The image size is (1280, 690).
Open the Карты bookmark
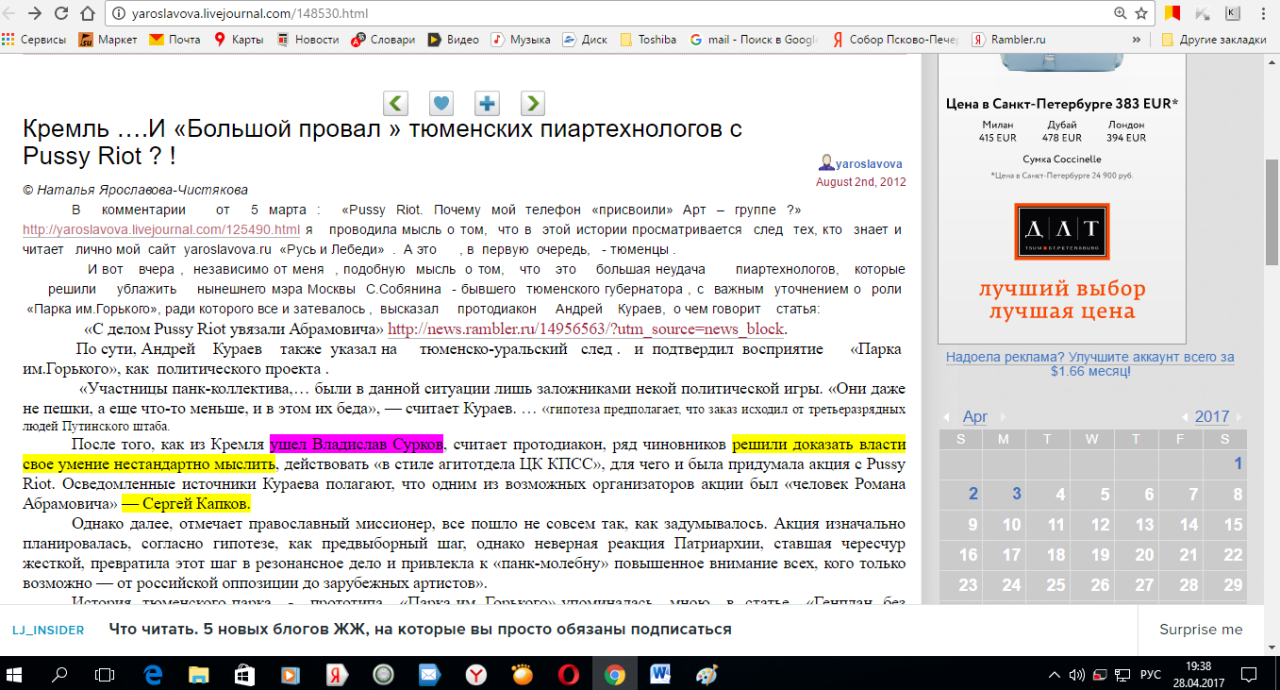(238, 40)
